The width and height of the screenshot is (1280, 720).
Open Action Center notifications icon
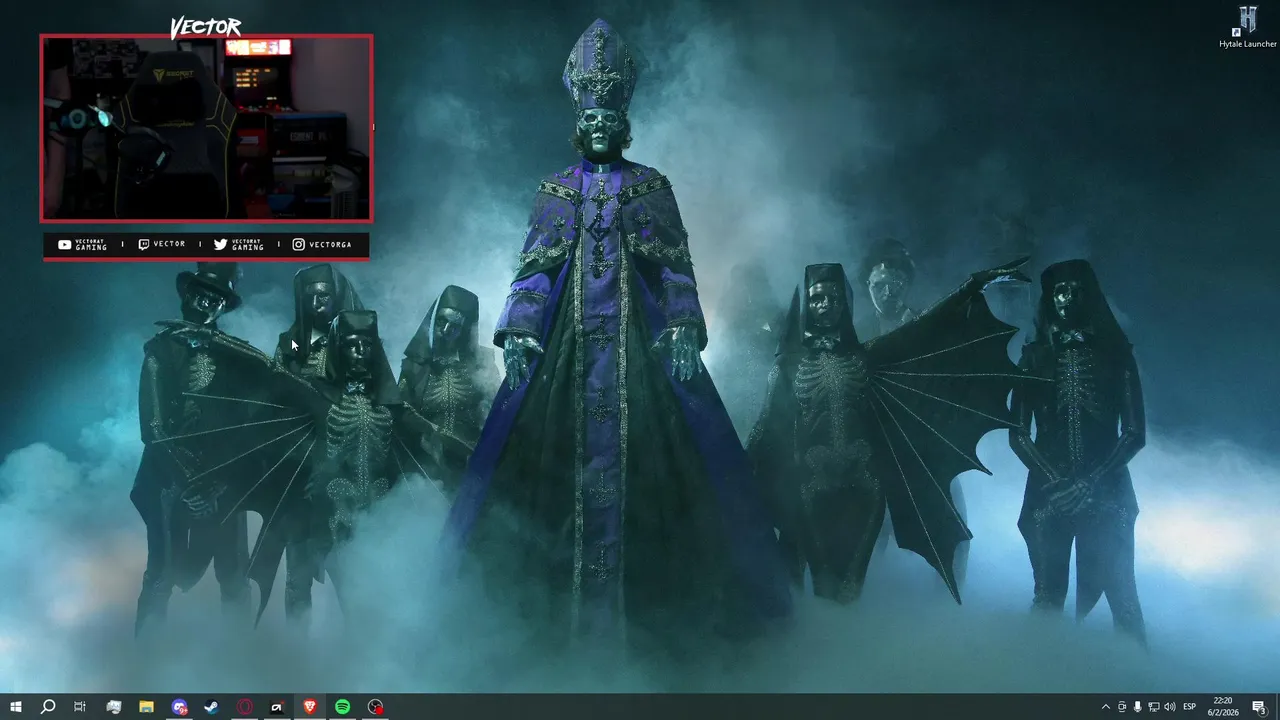click(x=1260, y=707)
